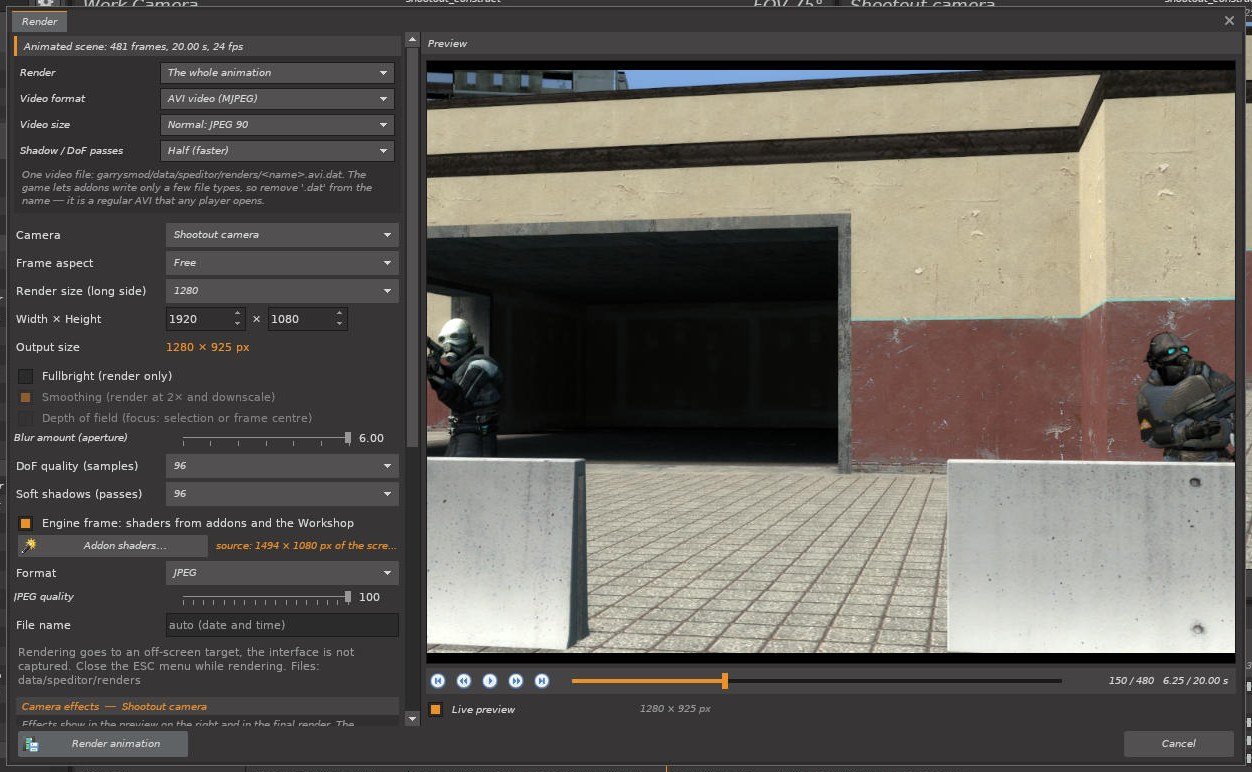Click the JPEG quality value 100
Viewport: 1252px width, 772px height.
[369, 597]
